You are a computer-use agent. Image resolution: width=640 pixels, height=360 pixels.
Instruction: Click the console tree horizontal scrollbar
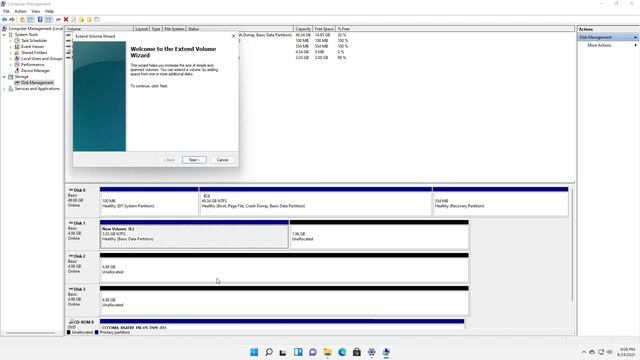tap(31, 333)
